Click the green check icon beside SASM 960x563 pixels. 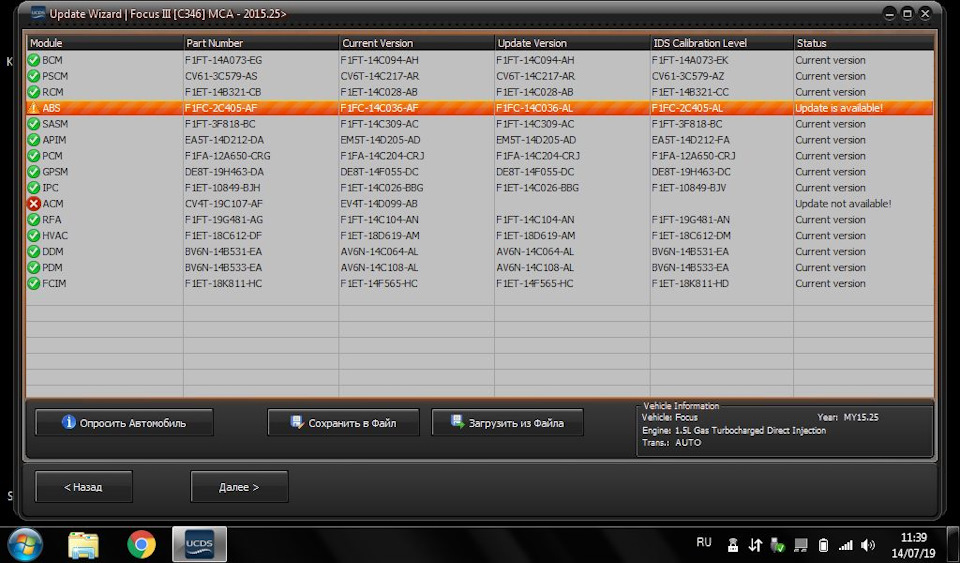(x=34, y=124)
